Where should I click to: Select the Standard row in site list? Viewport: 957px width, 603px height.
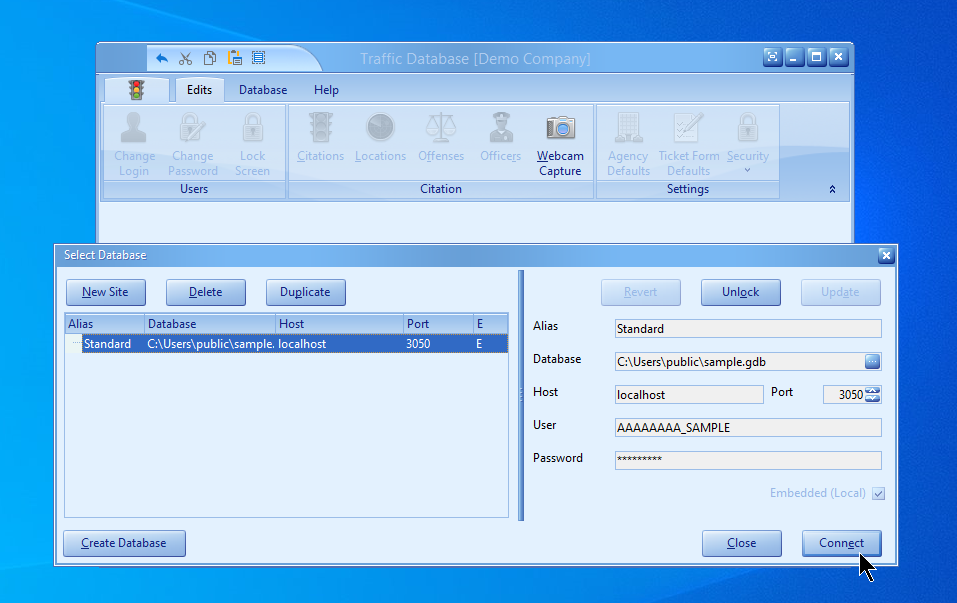(x=295, y=344)
